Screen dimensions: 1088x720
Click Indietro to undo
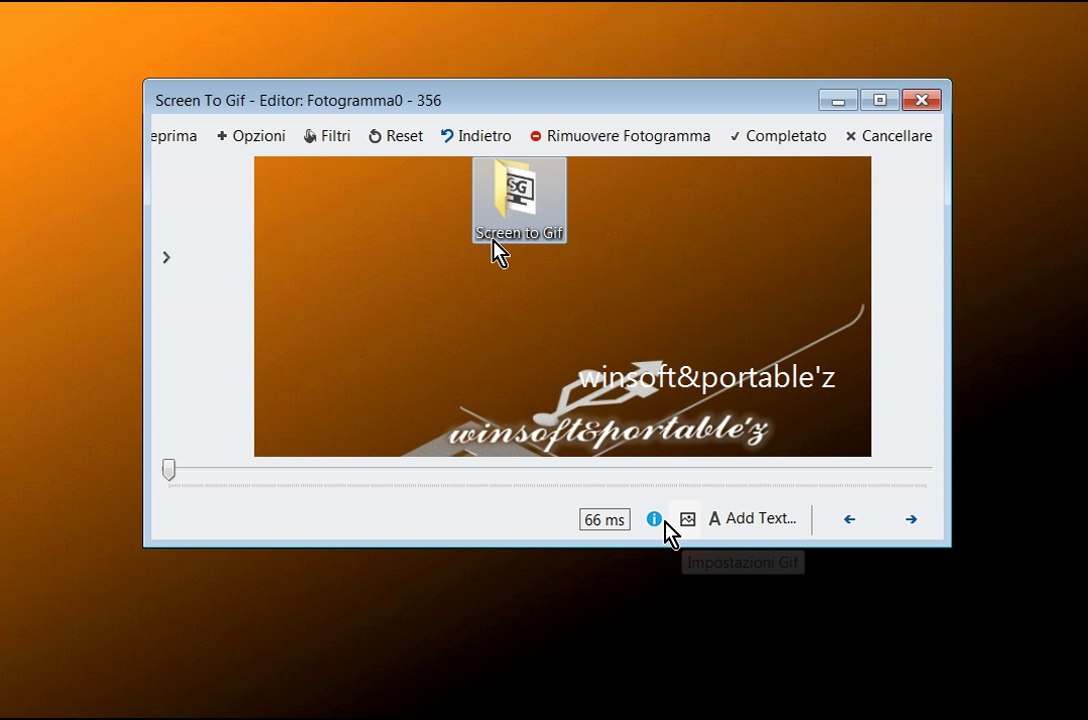[x=476, y=136]
